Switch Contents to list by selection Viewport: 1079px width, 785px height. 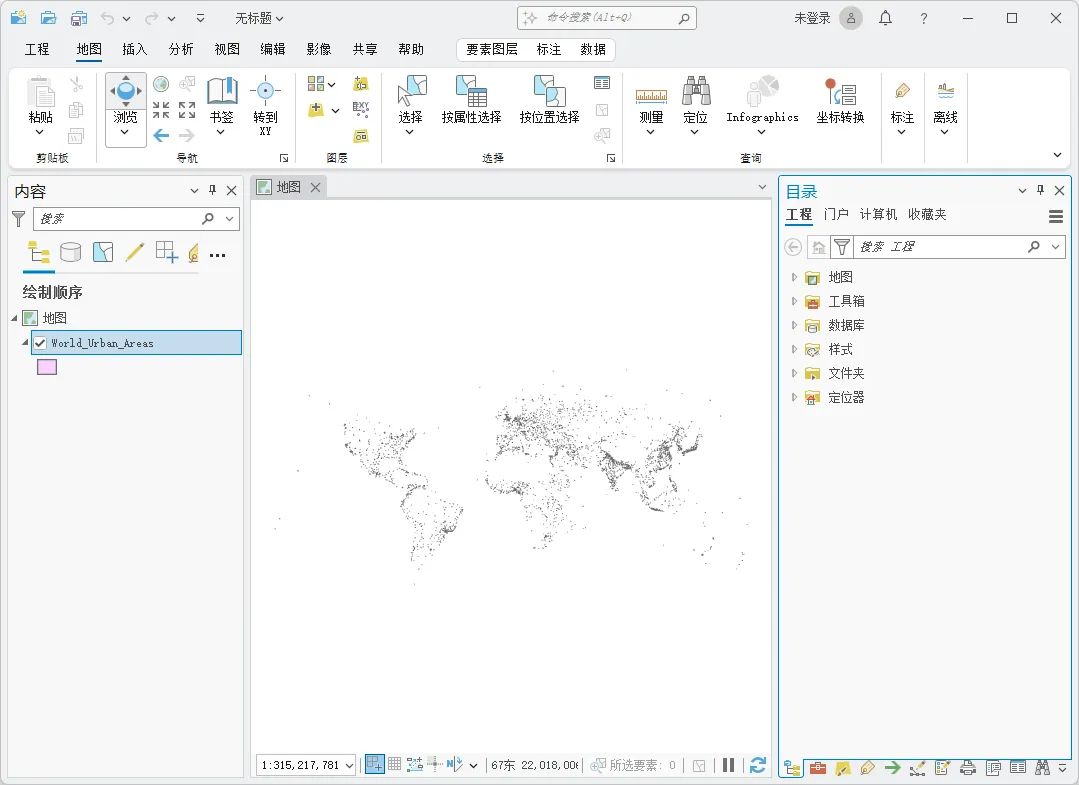103,252
